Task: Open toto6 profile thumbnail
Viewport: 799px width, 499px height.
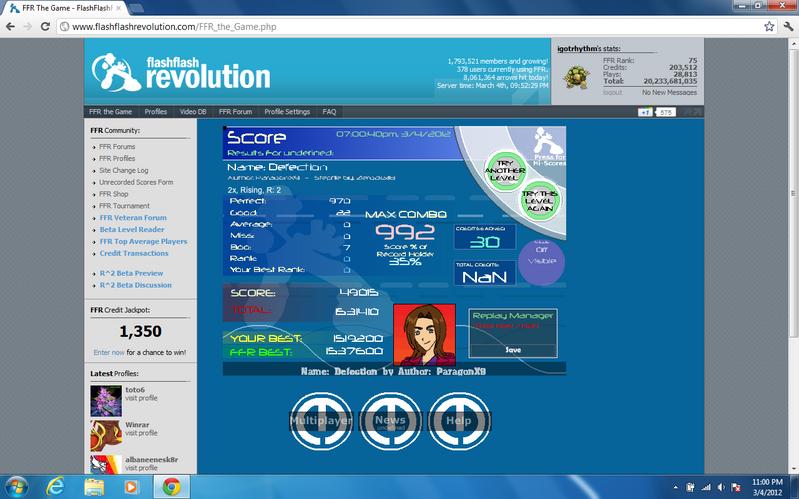Action: [106, 401]
